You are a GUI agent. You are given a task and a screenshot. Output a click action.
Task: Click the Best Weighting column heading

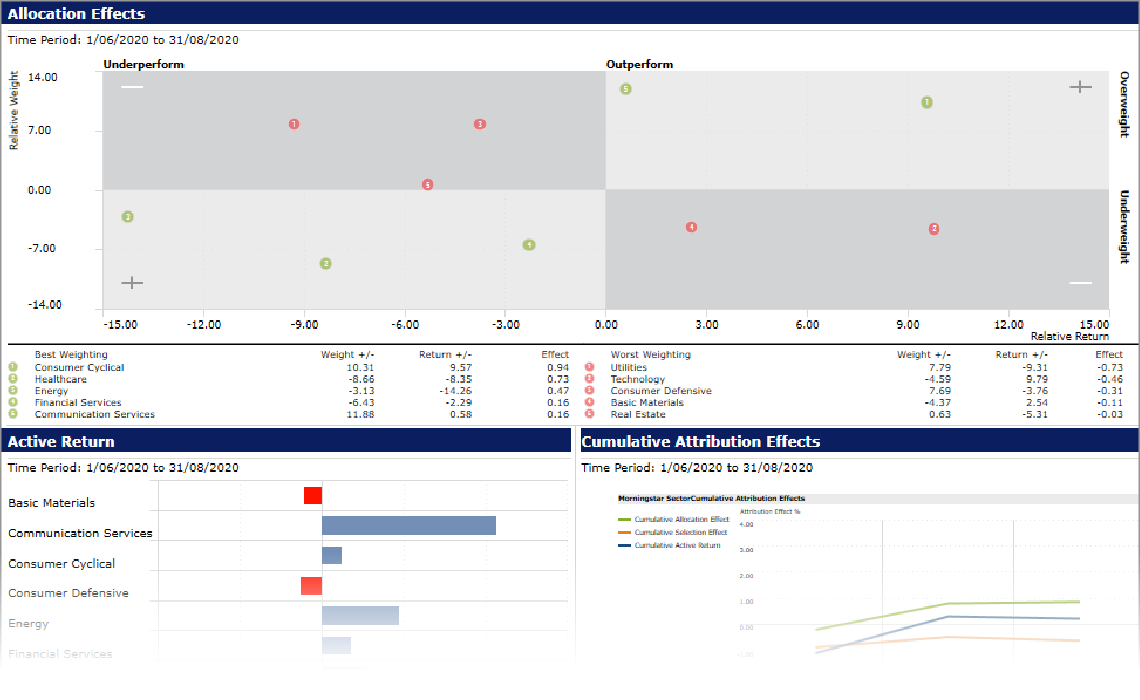pos(71,355)
